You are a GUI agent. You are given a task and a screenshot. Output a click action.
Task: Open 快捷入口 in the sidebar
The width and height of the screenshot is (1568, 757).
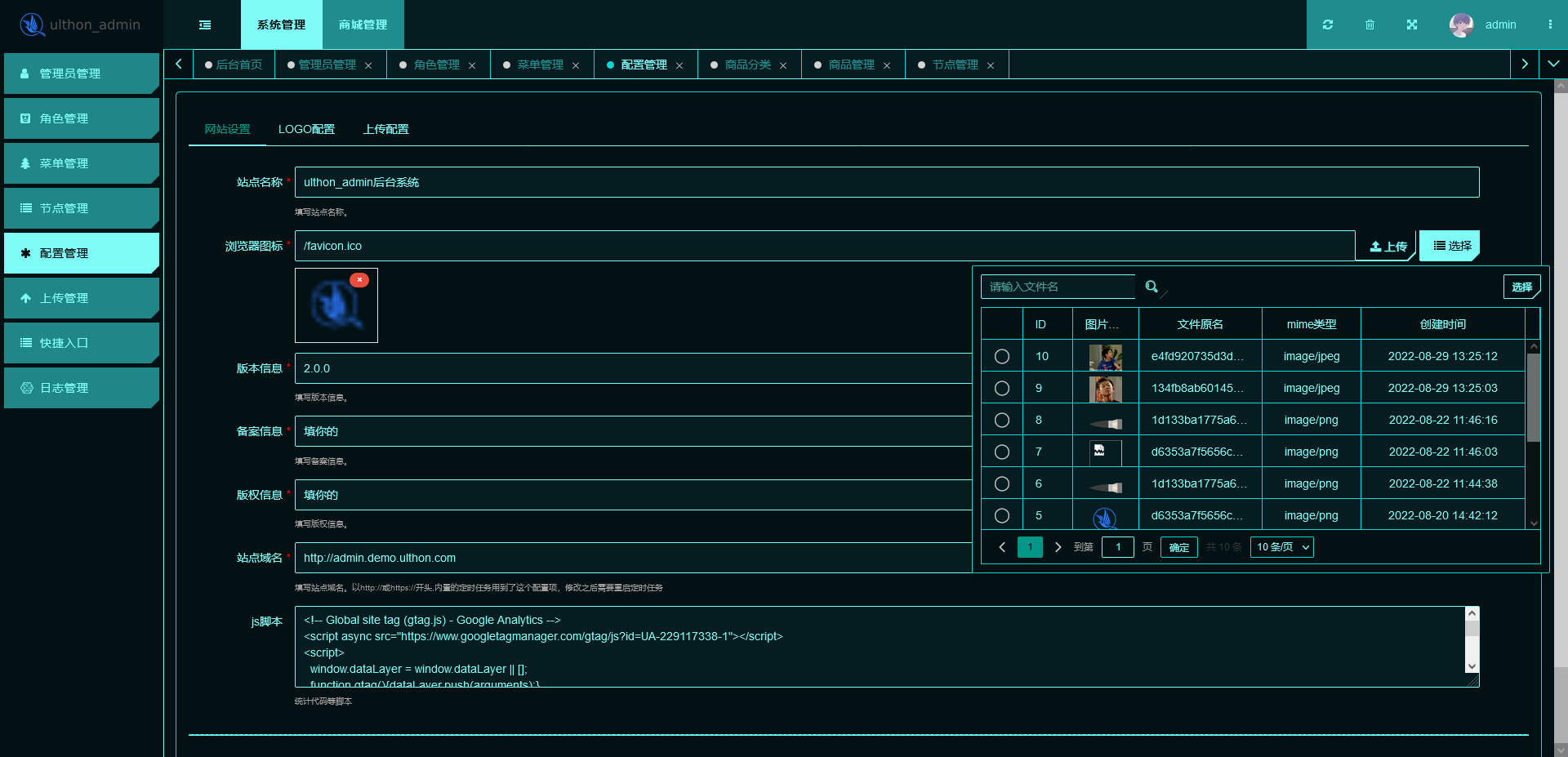pyautogui.click(x=81, y=343)
